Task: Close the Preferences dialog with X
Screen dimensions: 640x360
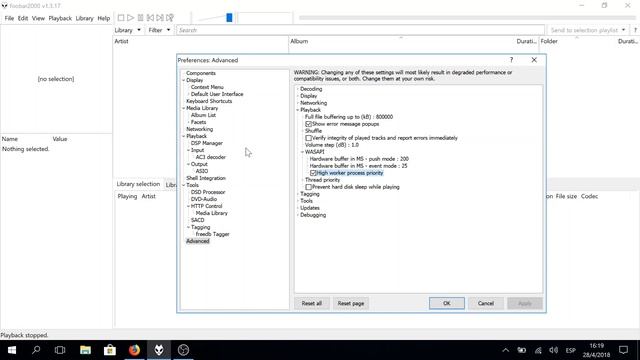Action: (x=534, y=60)
